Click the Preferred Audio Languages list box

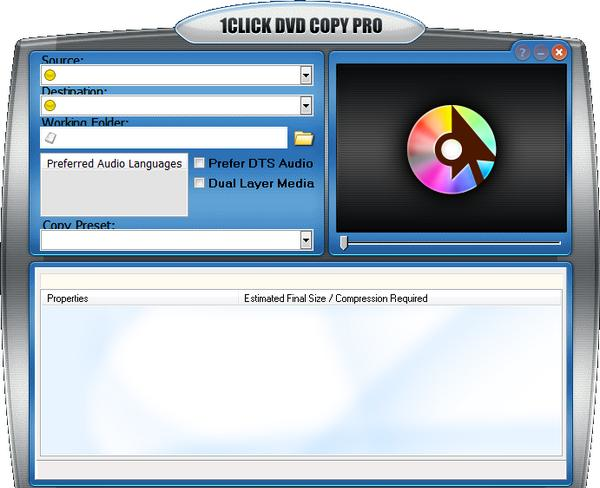(x=114, y=185)
